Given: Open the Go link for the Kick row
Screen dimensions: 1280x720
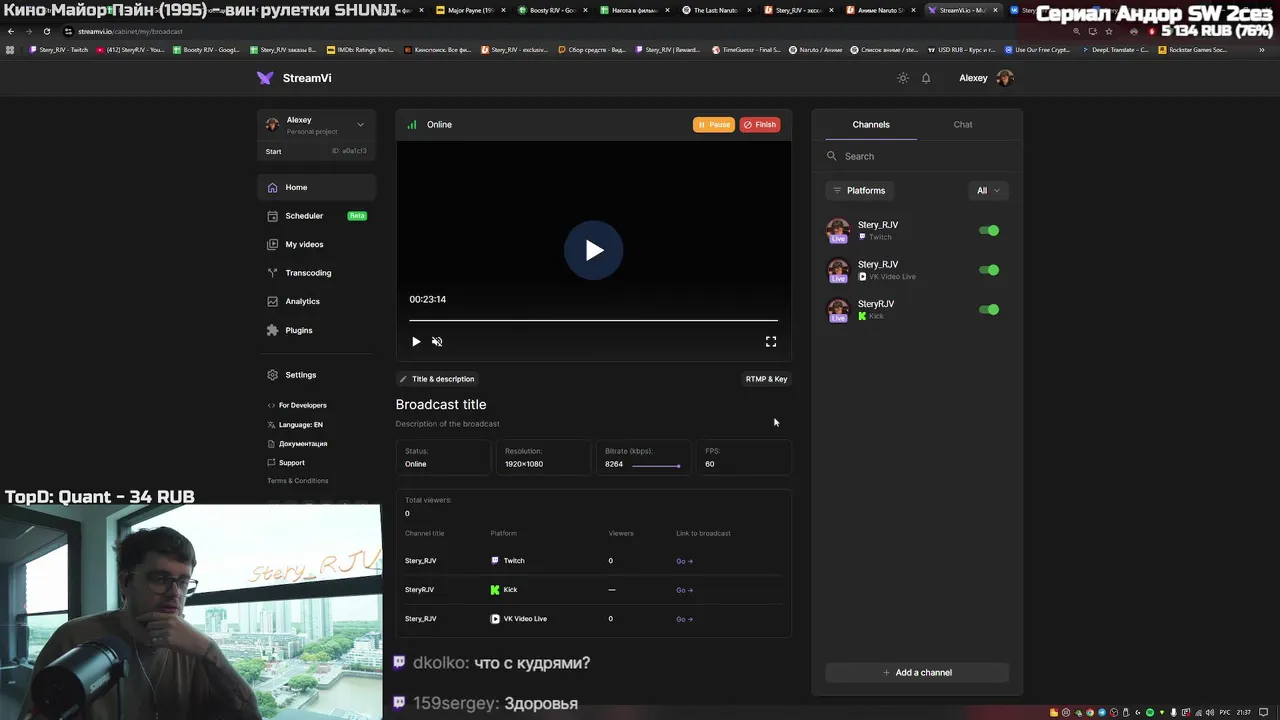Looking at the screenshot, I should pyautogui.click(x=684, y=590).
